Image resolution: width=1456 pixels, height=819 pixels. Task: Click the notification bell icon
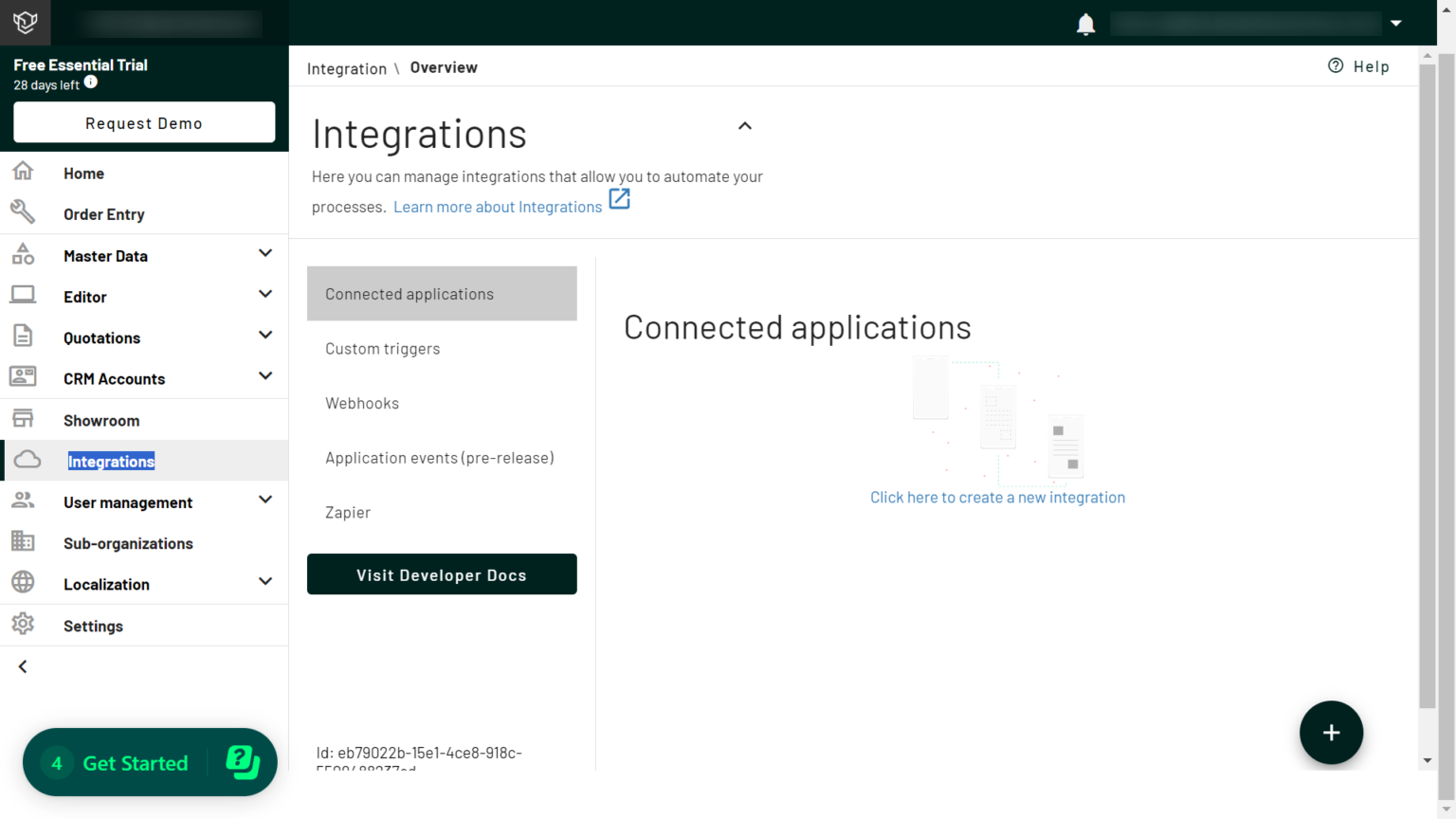point(1085,24)
